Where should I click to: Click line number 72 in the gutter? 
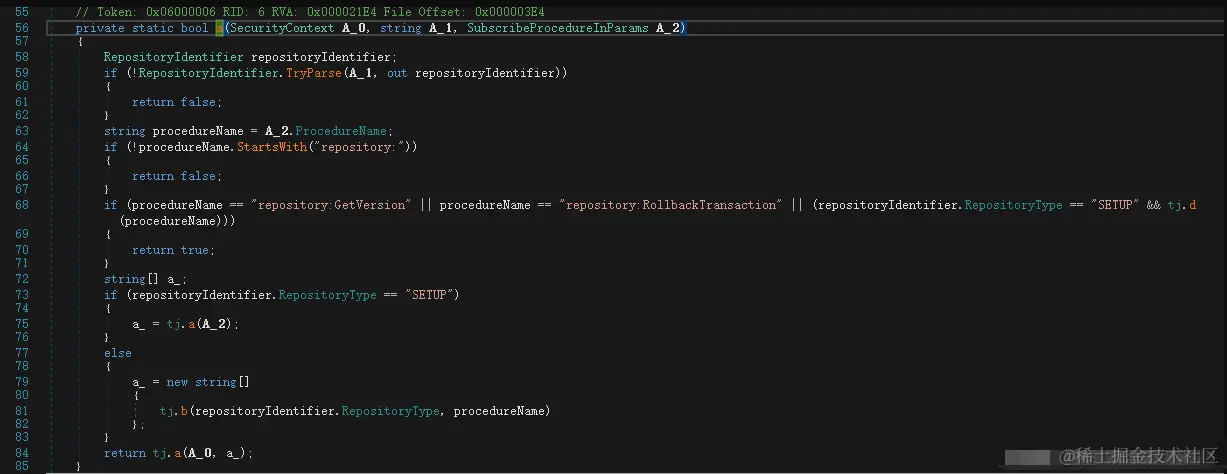point(20,279)
